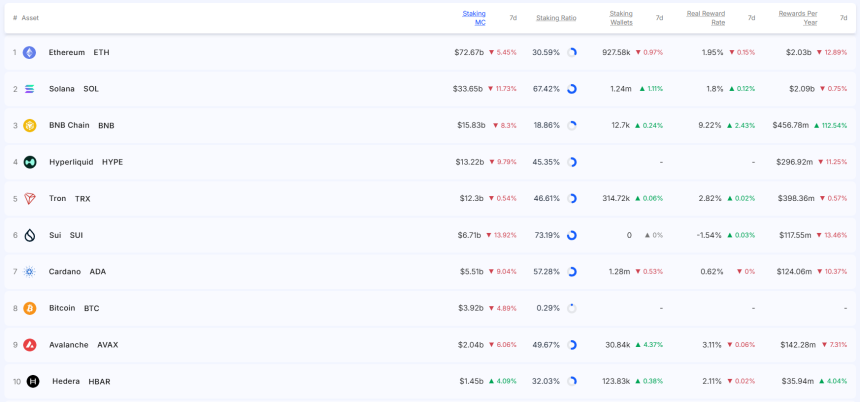
Task: Click the 7d header next to Staking MC
Action: (x=513, y=18)
